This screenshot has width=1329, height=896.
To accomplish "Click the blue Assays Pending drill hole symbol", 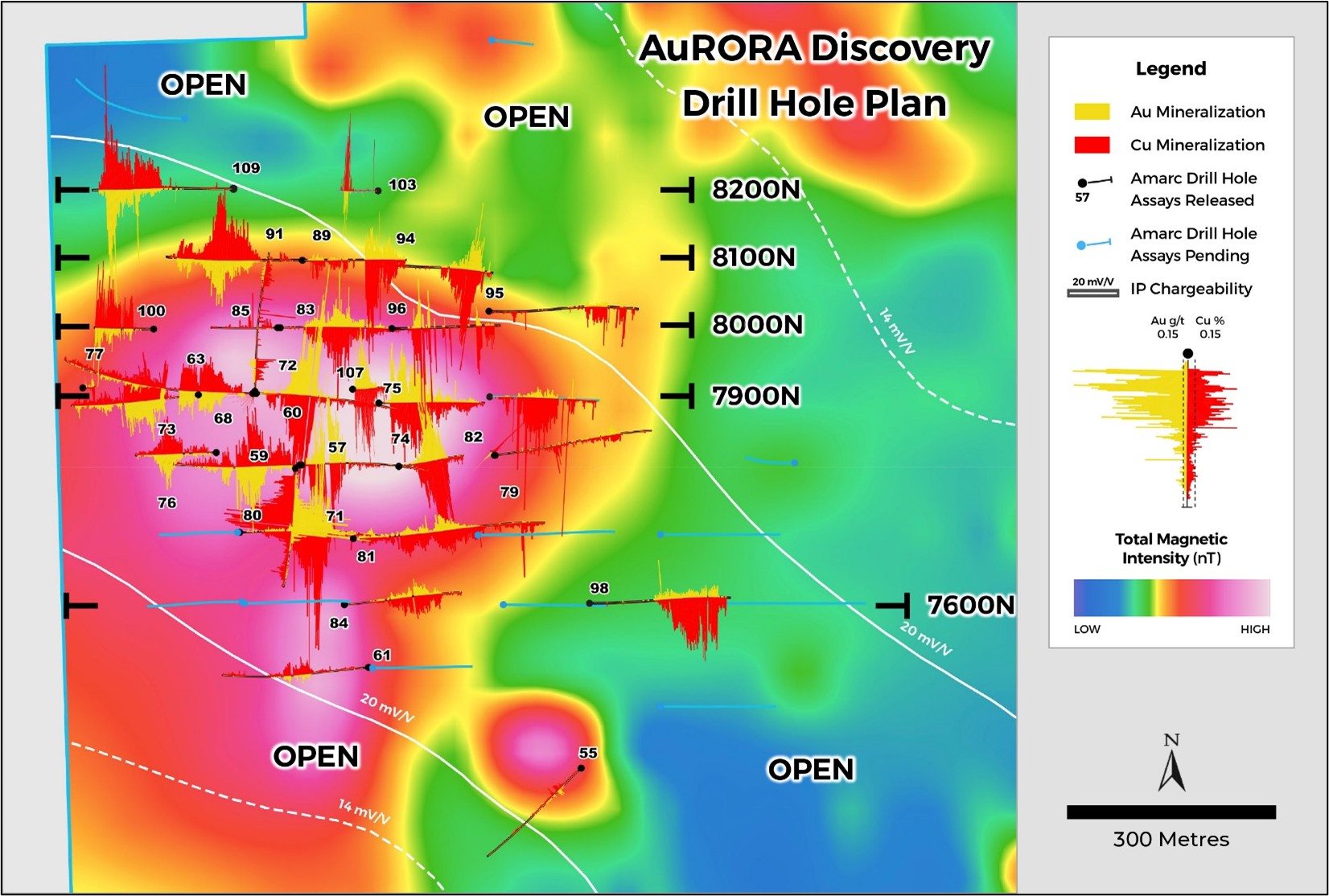I will (x=1095, y=243).
